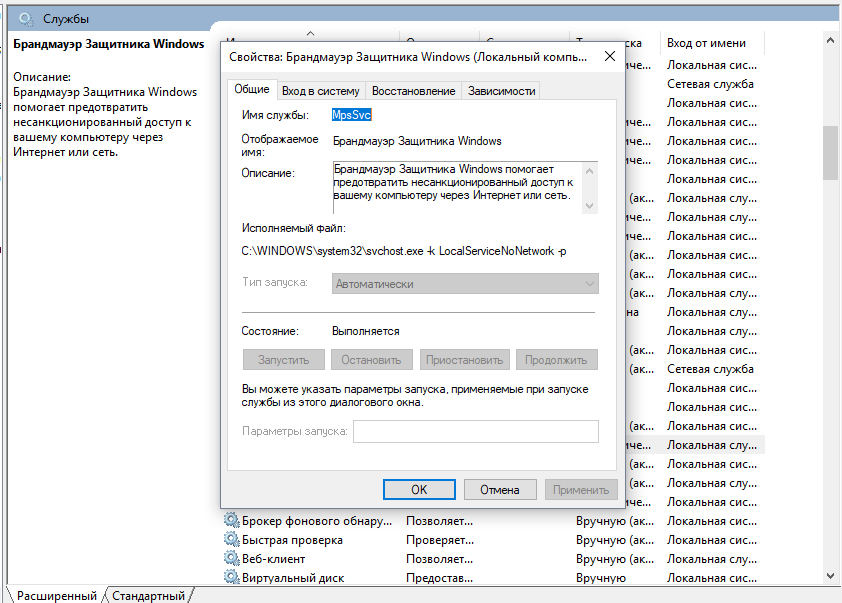Click Предостав... description of Виртуальный диск
This screenshot has height=603, width=842.
pos(439,578)
